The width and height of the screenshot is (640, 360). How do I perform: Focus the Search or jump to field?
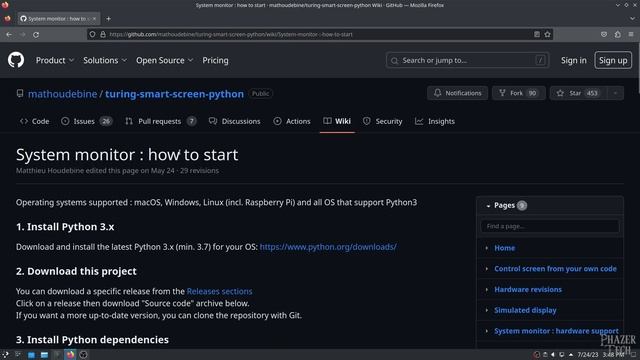pyautogui.click(x=467, y=60)
